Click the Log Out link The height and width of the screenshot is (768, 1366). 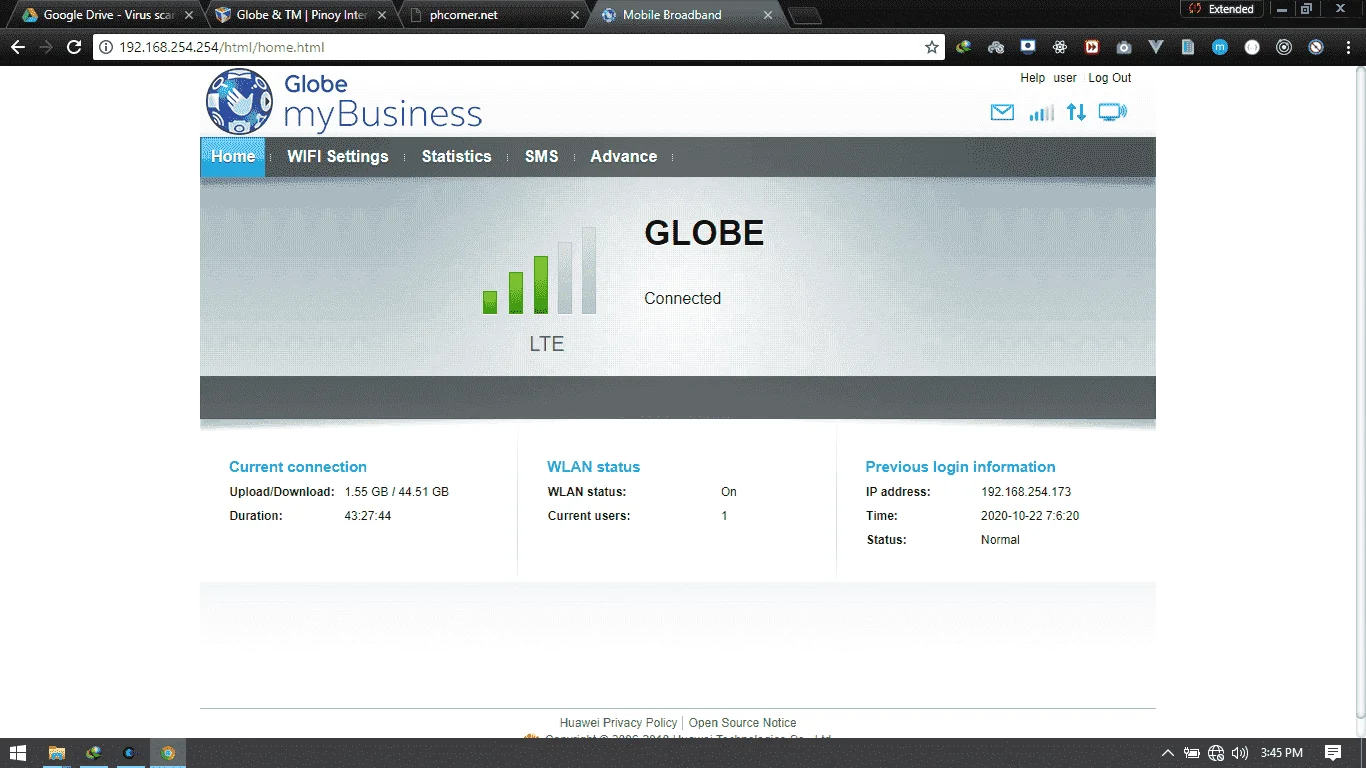[x=1110, y=78]
